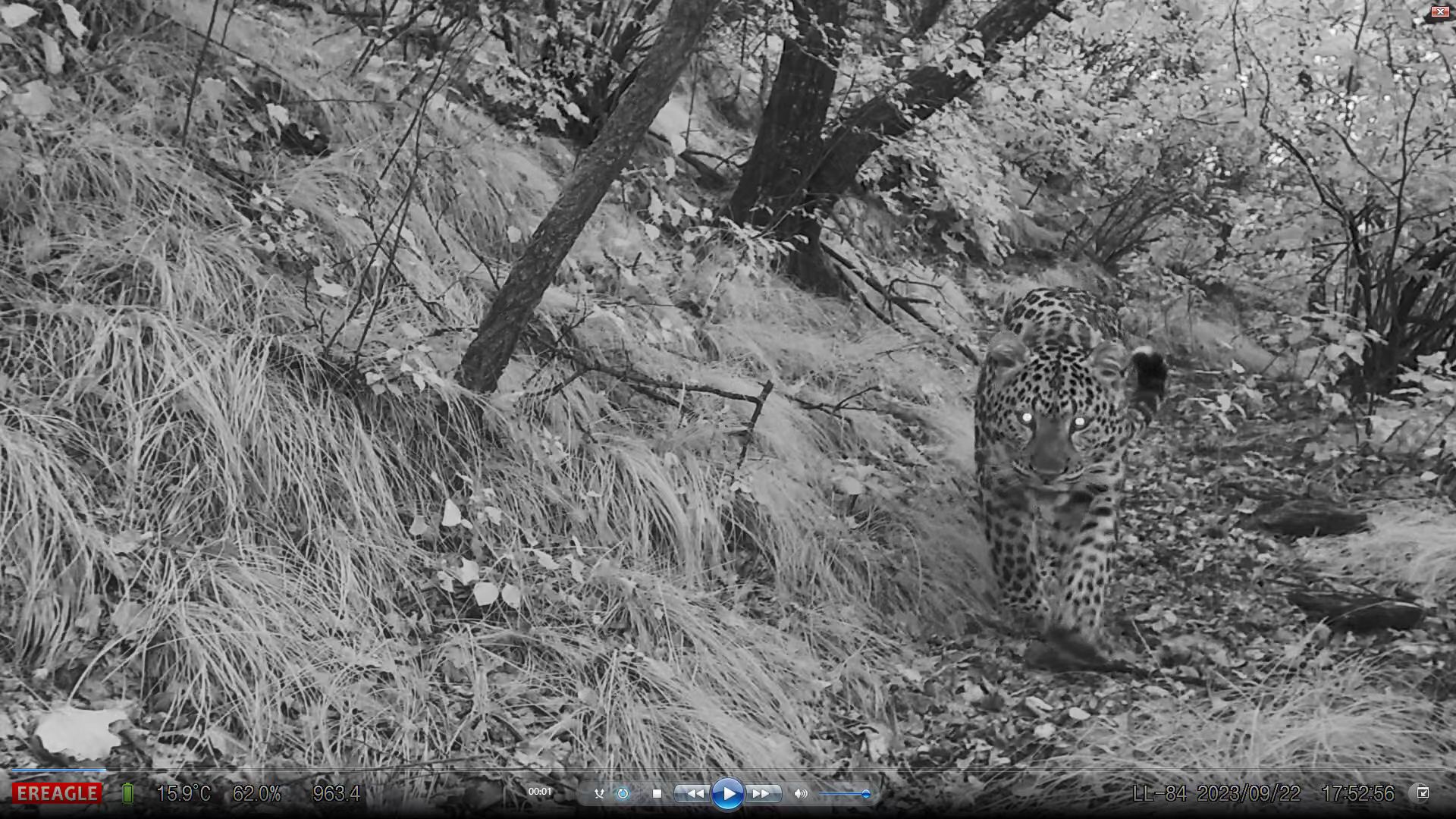1456x819 pixels.
Task: Fast-forward the video with the double-right arrows
Action: click(761, 793)
